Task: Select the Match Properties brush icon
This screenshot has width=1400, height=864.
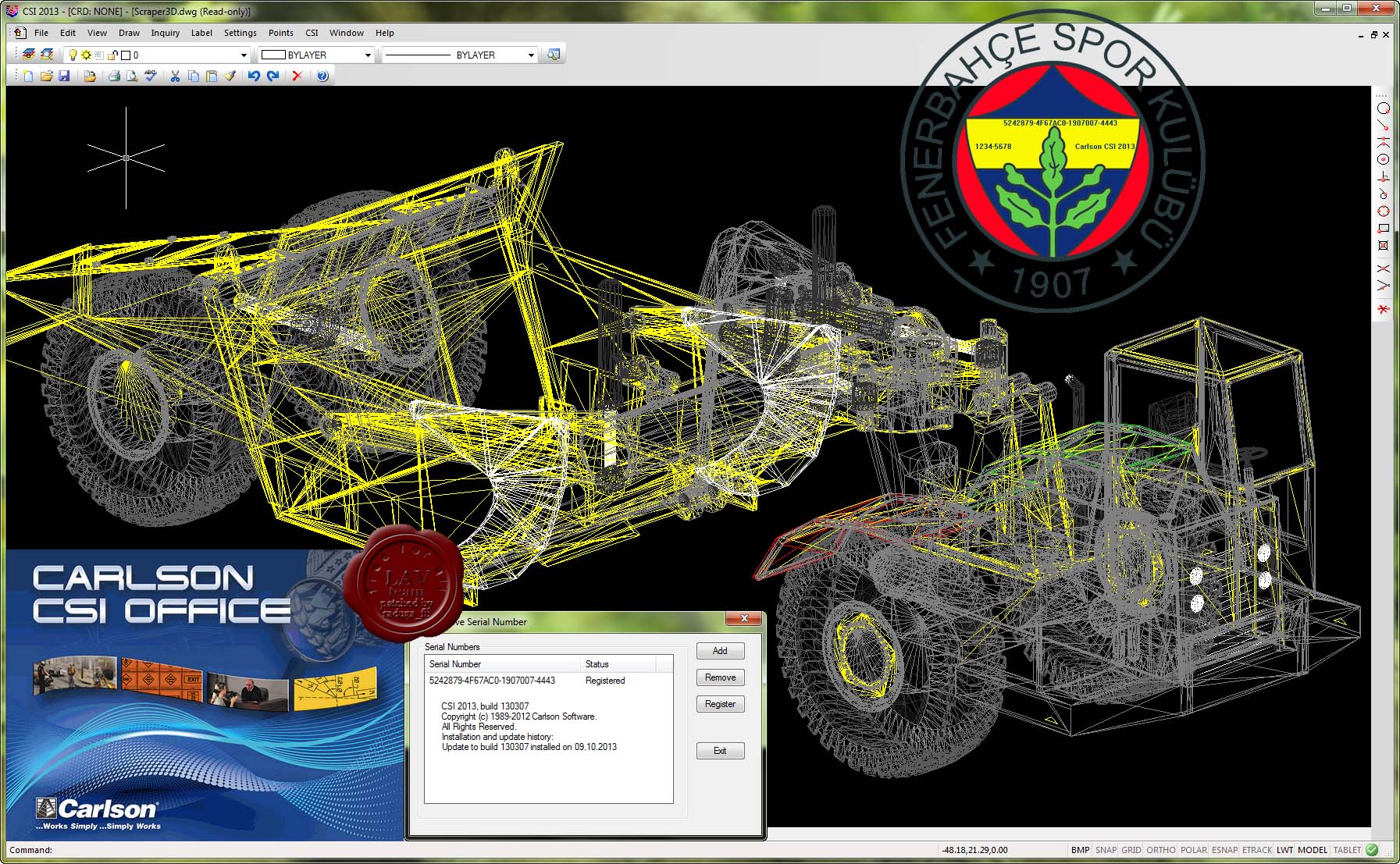Action: pyautogui.click(x=229, y=76)
